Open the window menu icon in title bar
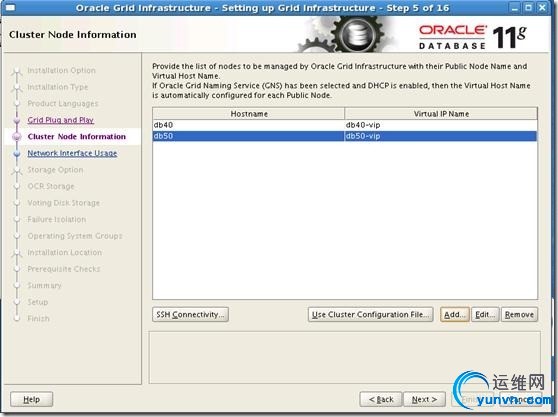 click(x=11, y=7)
